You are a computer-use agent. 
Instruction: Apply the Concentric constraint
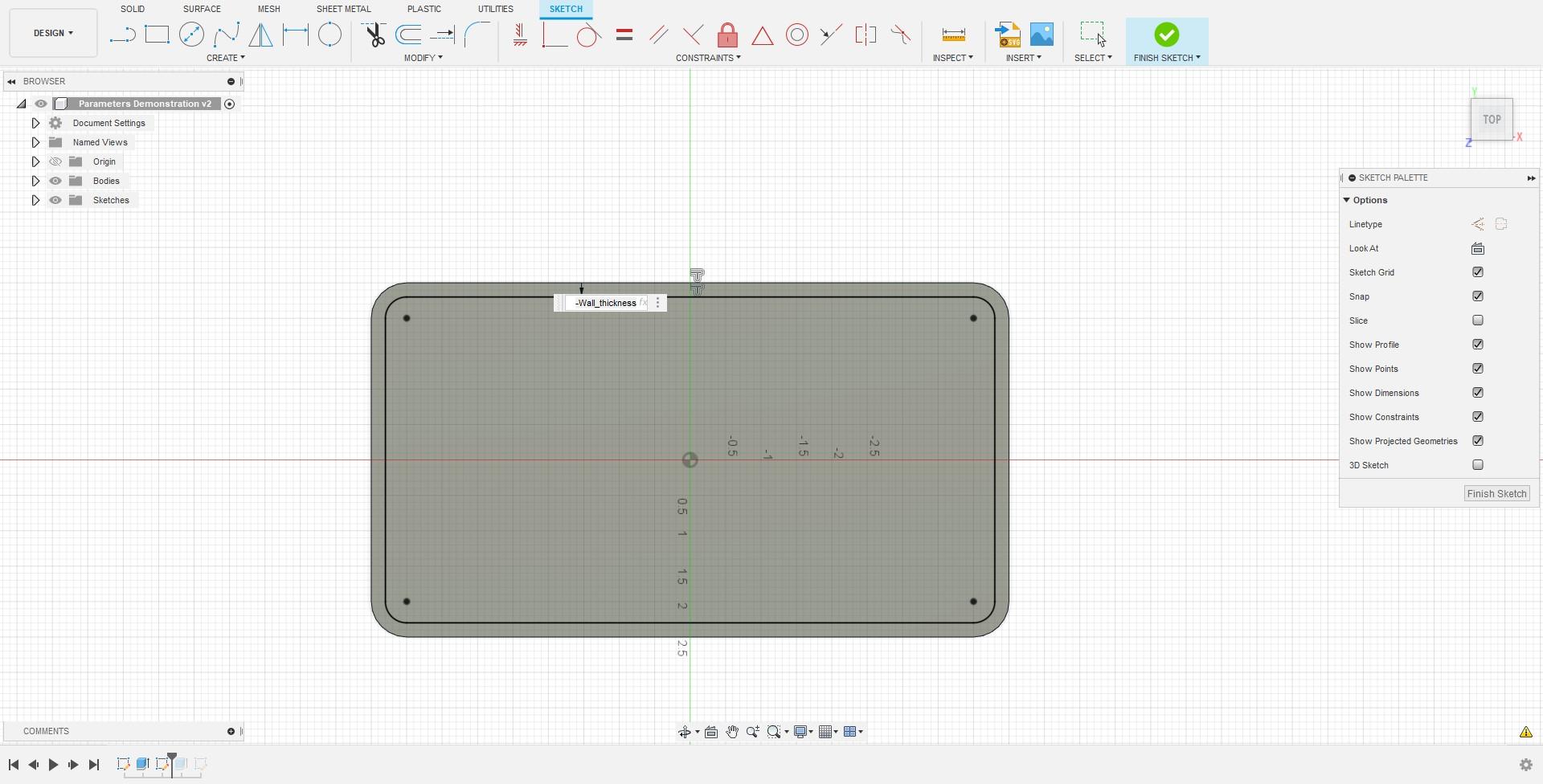796,35
